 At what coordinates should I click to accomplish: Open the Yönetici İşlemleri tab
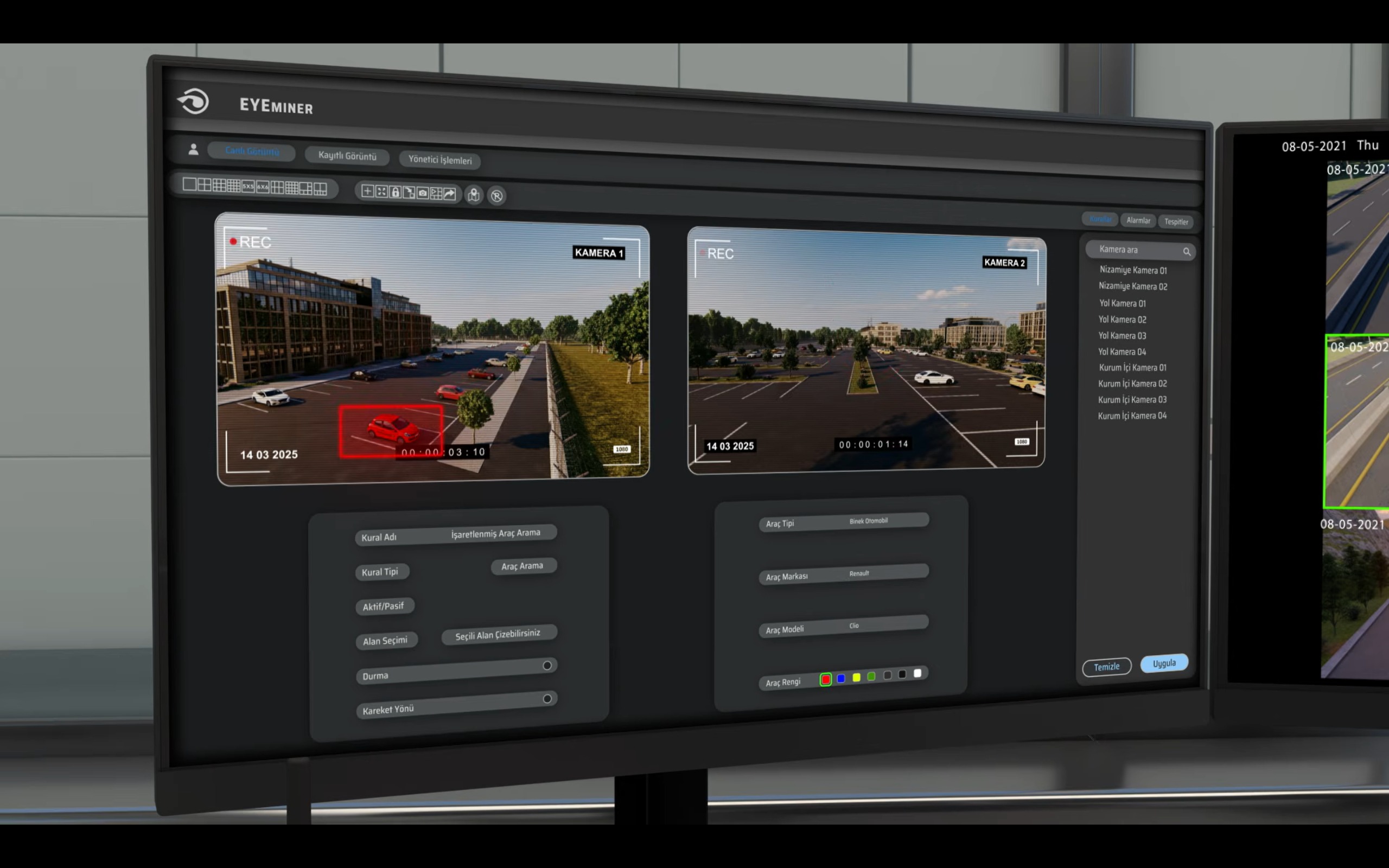440,159
